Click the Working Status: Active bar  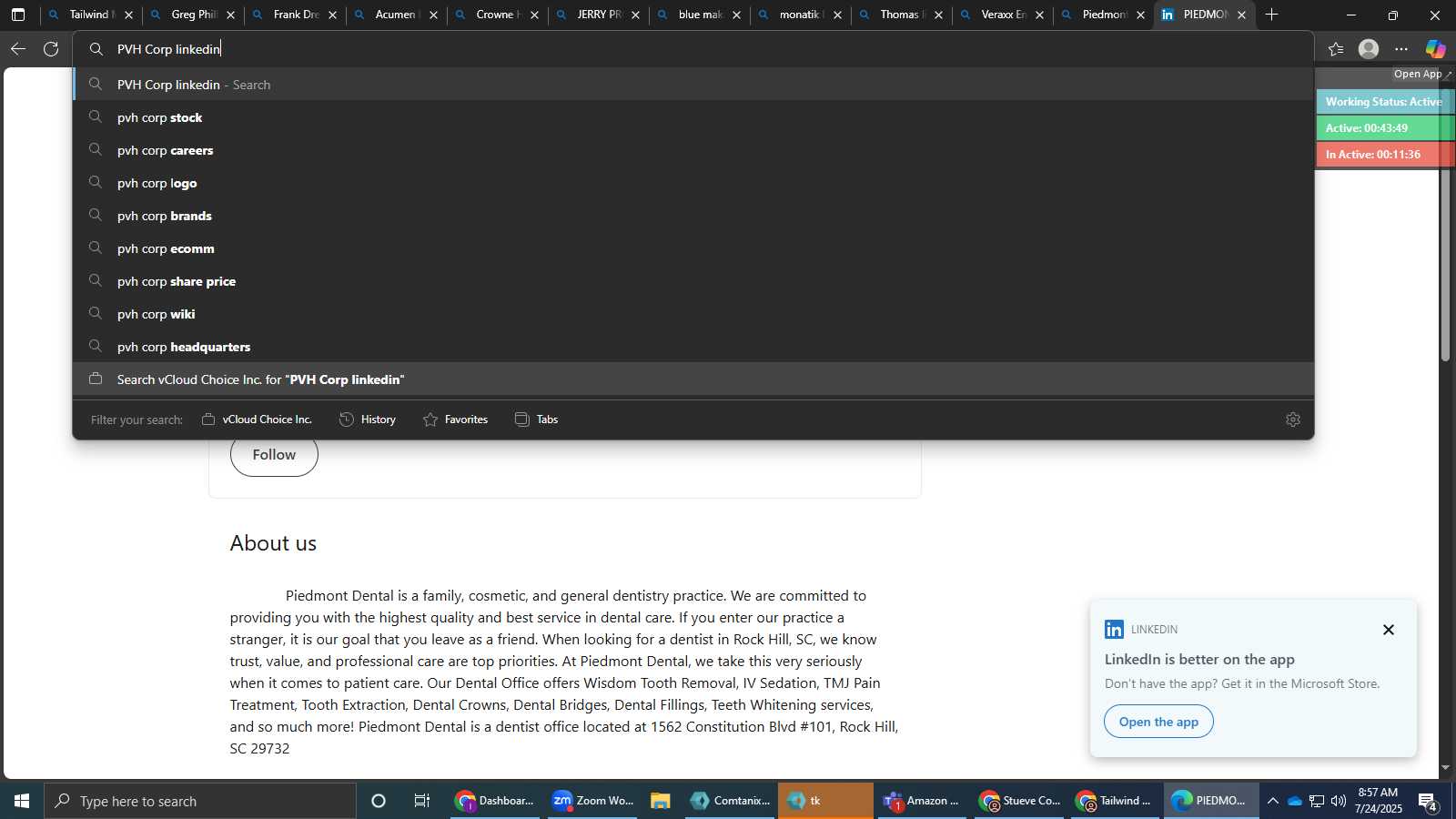1384,102
